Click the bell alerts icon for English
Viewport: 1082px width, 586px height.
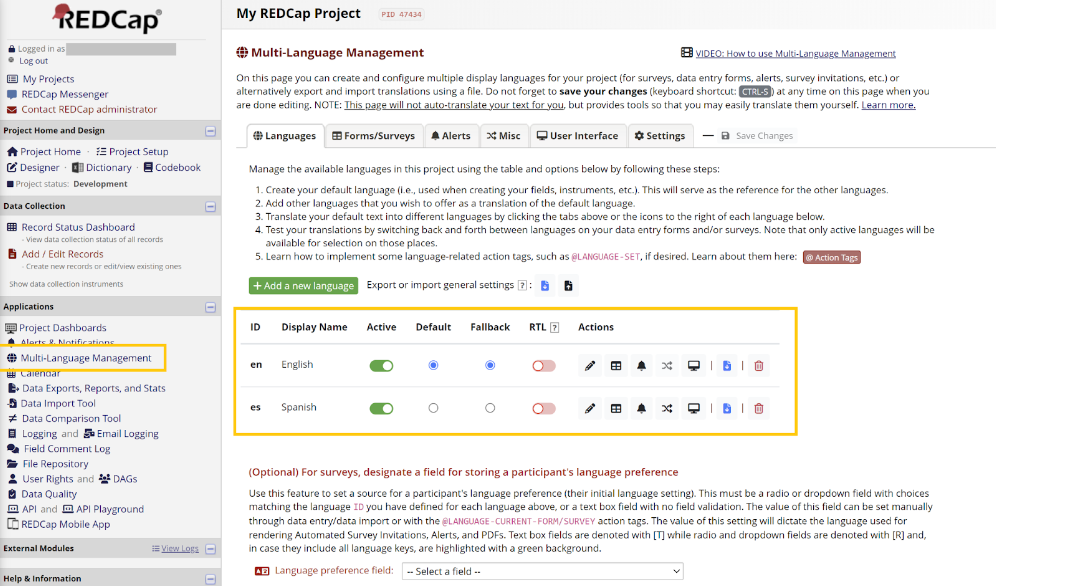click(641, 366)
